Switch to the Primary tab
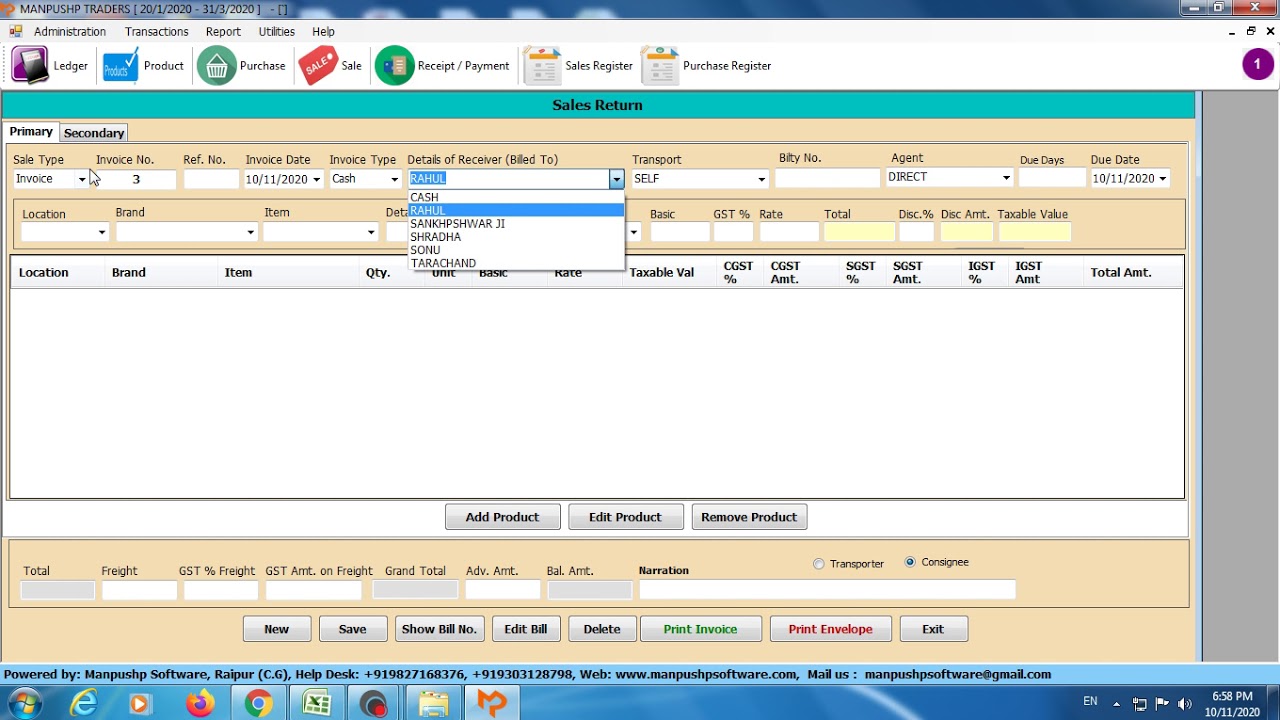1280x720 pixels. (x=31, y=132)
